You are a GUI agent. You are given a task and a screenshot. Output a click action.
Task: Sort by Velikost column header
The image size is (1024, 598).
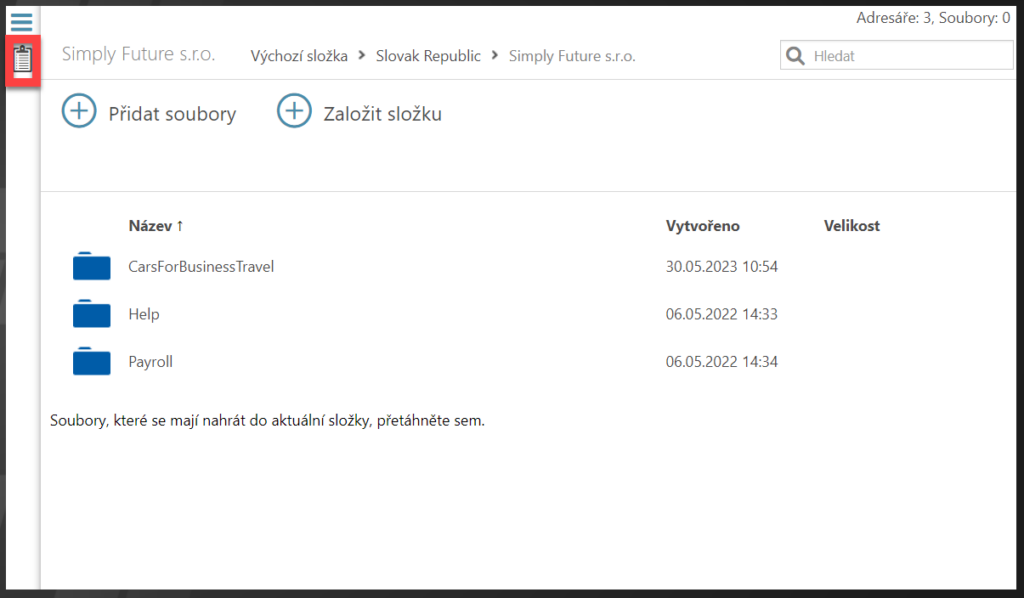[x=852, y=226]
